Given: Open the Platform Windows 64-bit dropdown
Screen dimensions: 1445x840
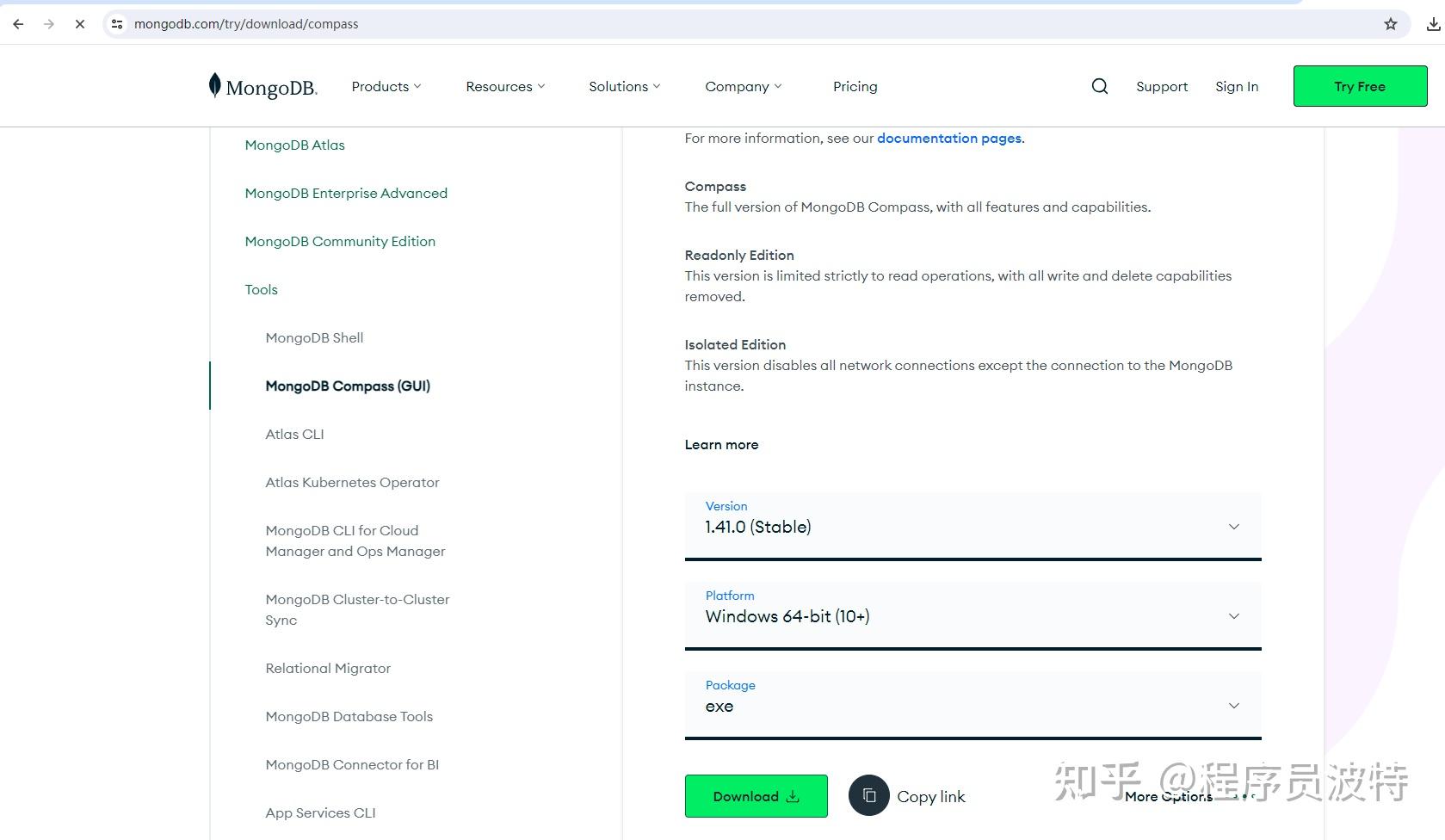Looking at the screenshot, I should coord(973,615).
